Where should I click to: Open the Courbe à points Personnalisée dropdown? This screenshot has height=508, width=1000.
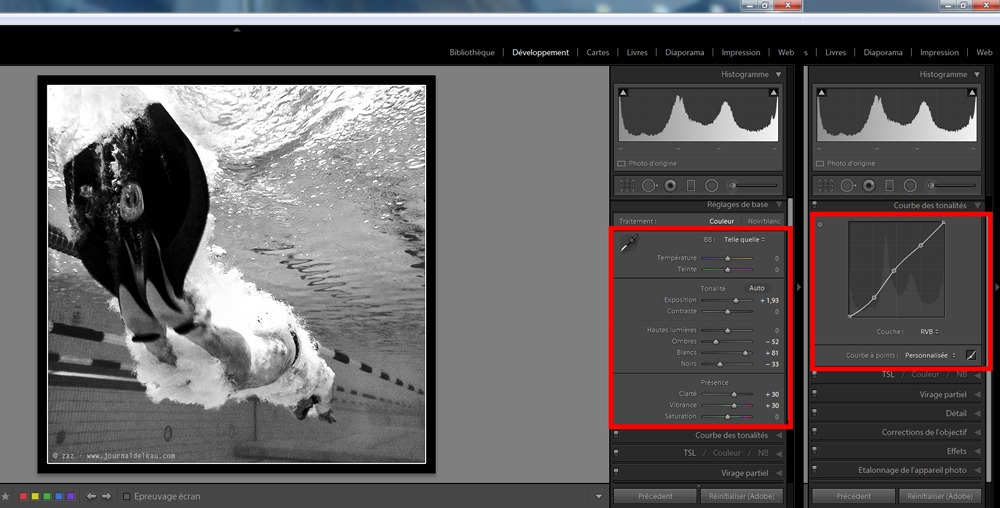[930, 356]
